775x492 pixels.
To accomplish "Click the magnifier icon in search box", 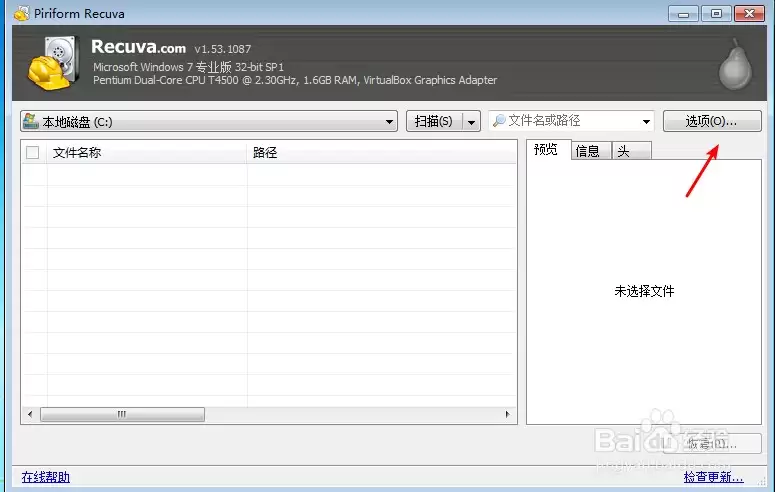I will point(500,121).
